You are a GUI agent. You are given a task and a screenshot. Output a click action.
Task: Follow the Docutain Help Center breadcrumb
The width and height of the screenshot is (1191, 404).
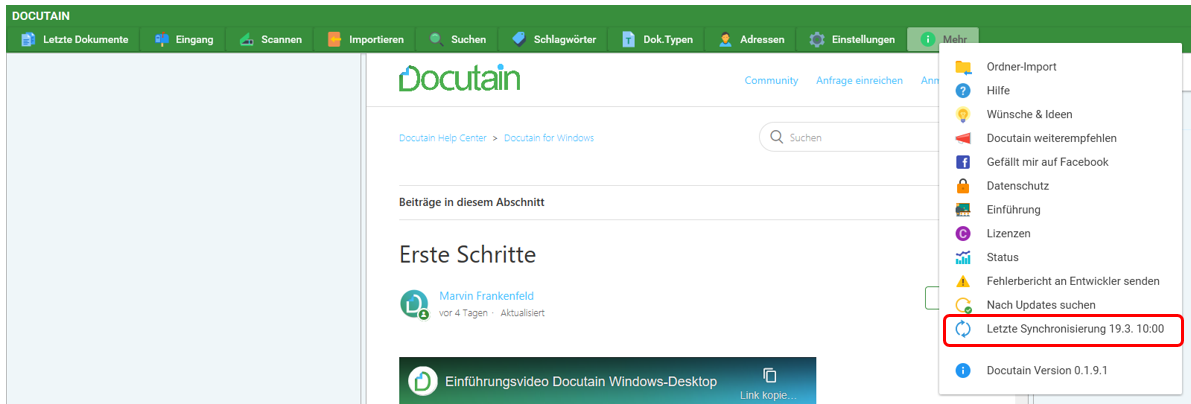(443, 138)
